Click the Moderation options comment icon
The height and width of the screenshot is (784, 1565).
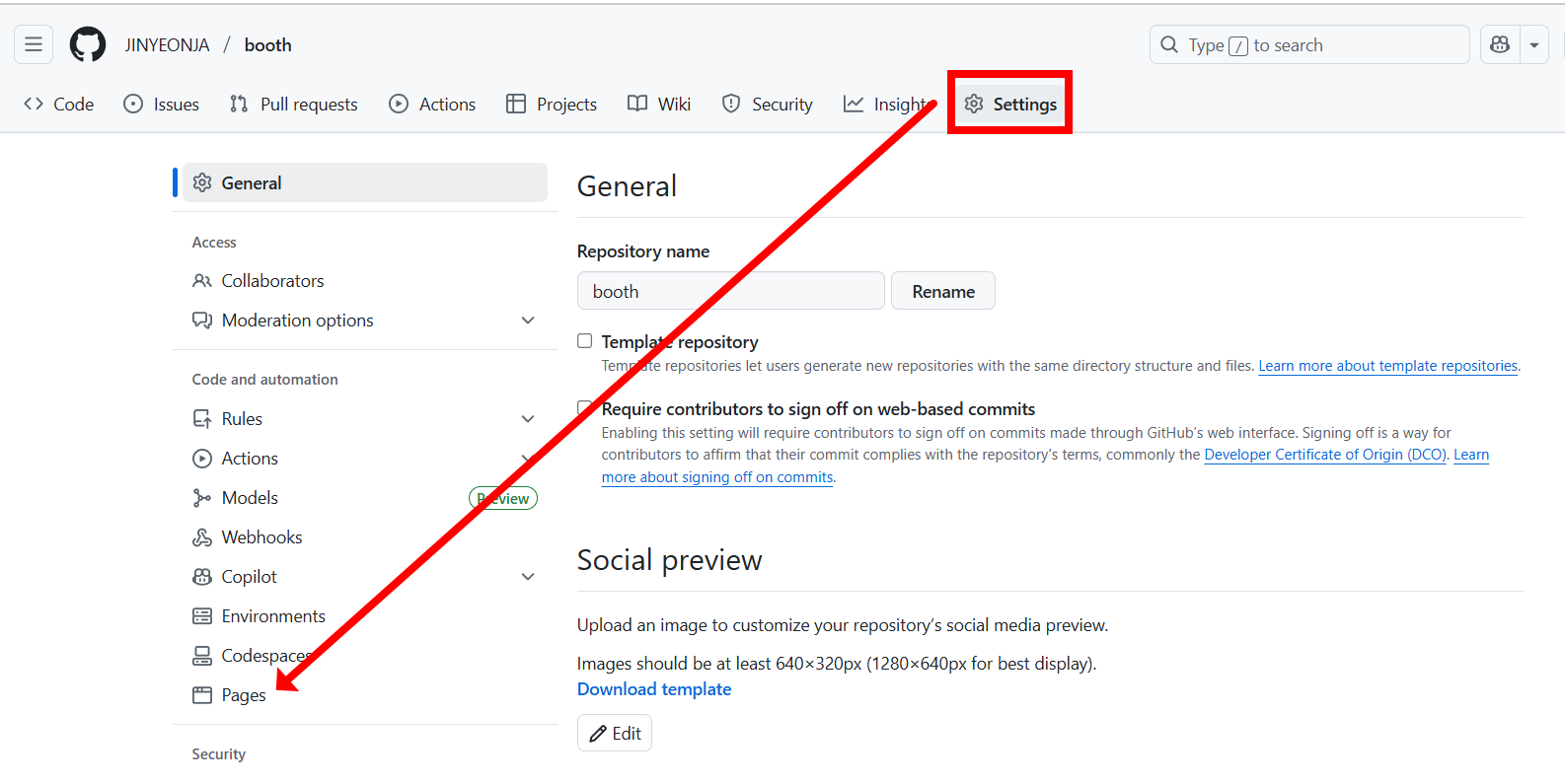pyautogui.click(x=202, y=321)
